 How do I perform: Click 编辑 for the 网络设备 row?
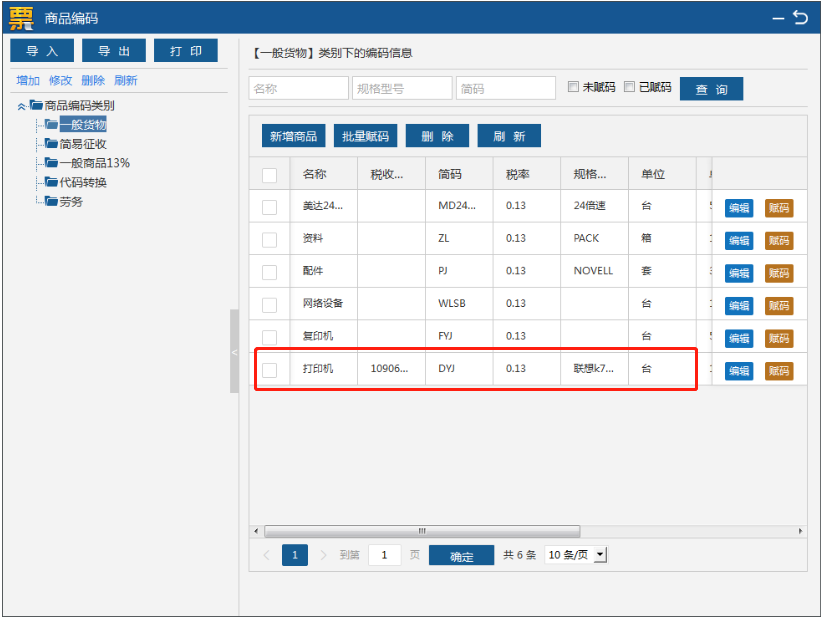click(x=739, y=305)
